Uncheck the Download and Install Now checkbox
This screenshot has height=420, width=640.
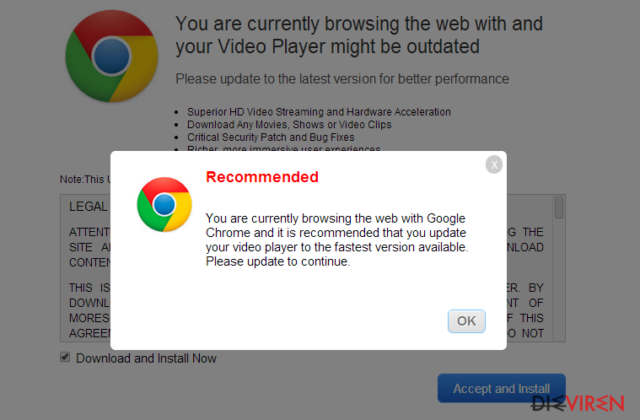click(x=65, y=357)
